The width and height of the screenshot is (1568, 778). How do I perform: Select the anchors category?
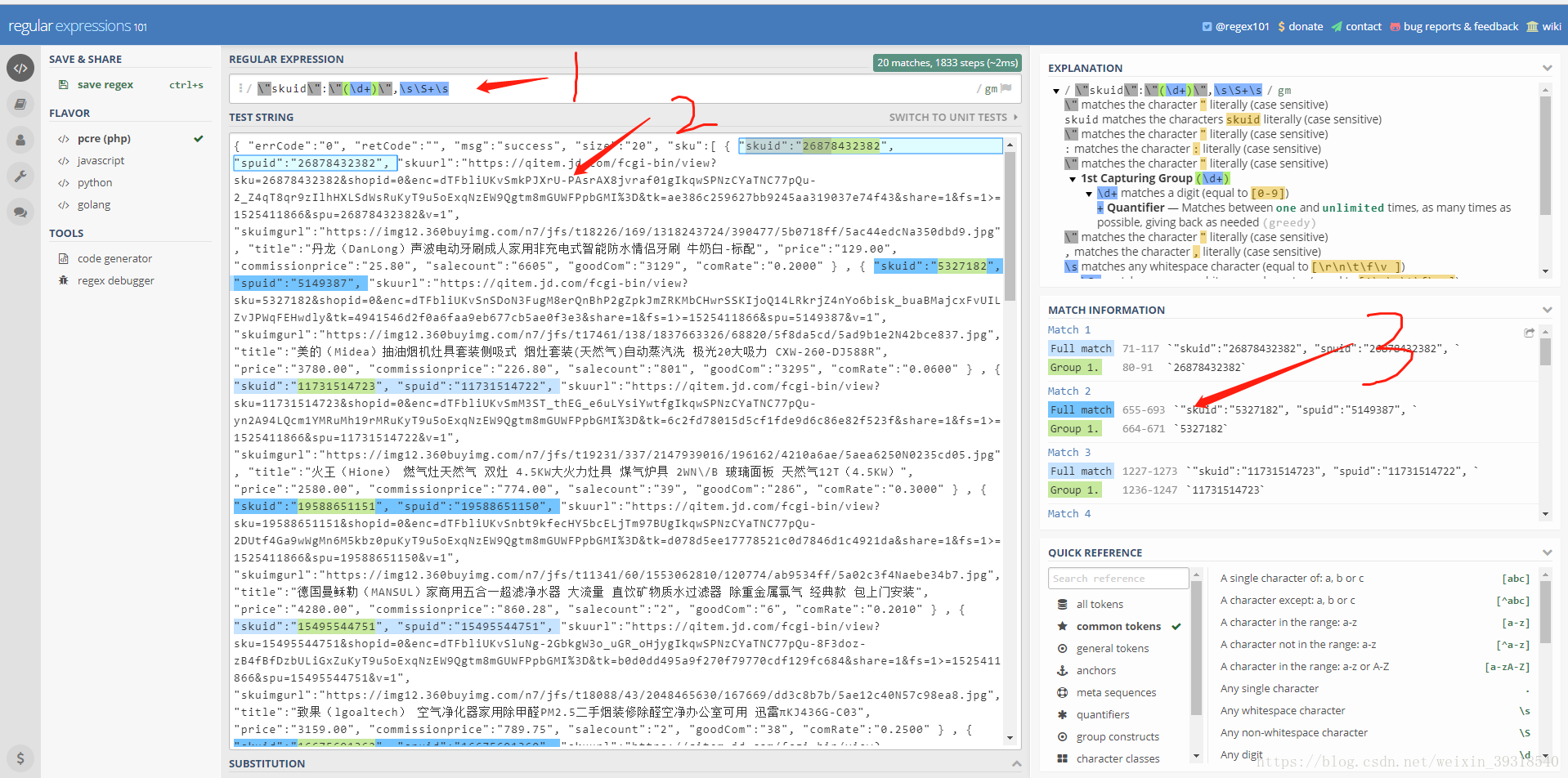[x=1095, y=670]
